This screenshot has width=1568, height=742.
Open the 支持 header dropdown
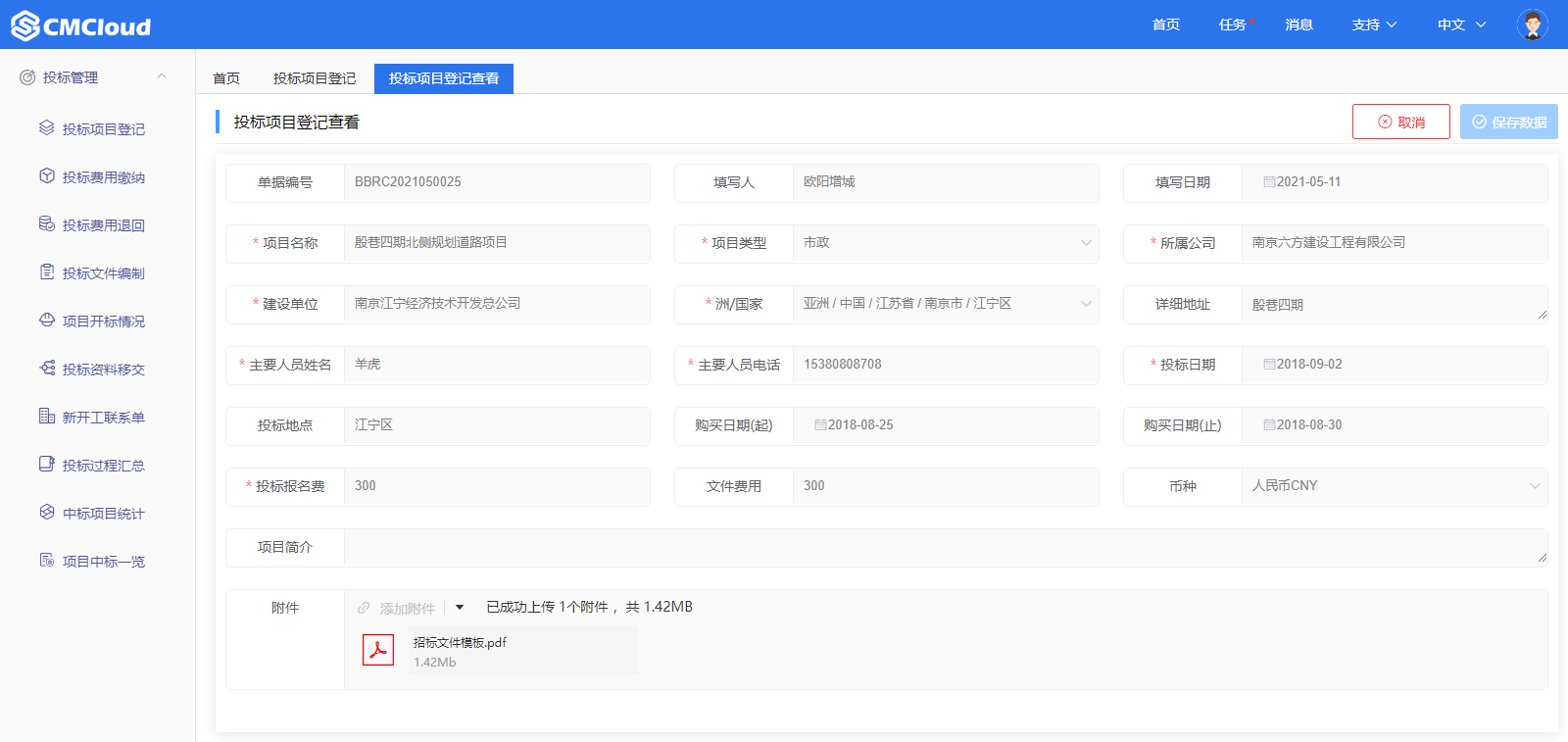pyautogui.click(x=1374, y=25)
